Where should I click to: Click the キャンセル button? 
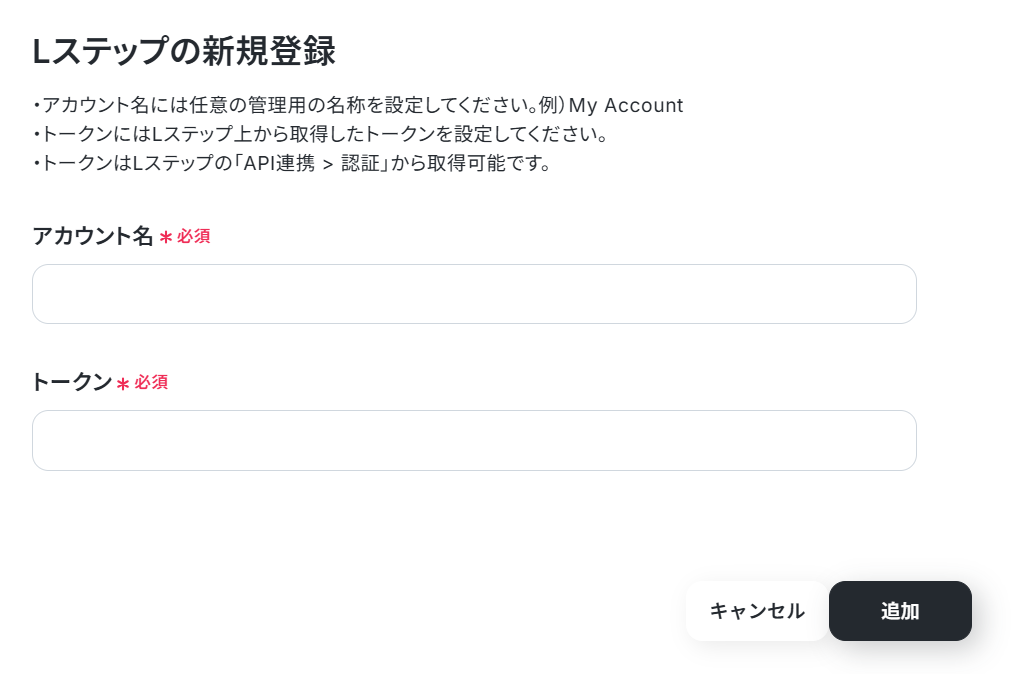(x=757, y=610)
